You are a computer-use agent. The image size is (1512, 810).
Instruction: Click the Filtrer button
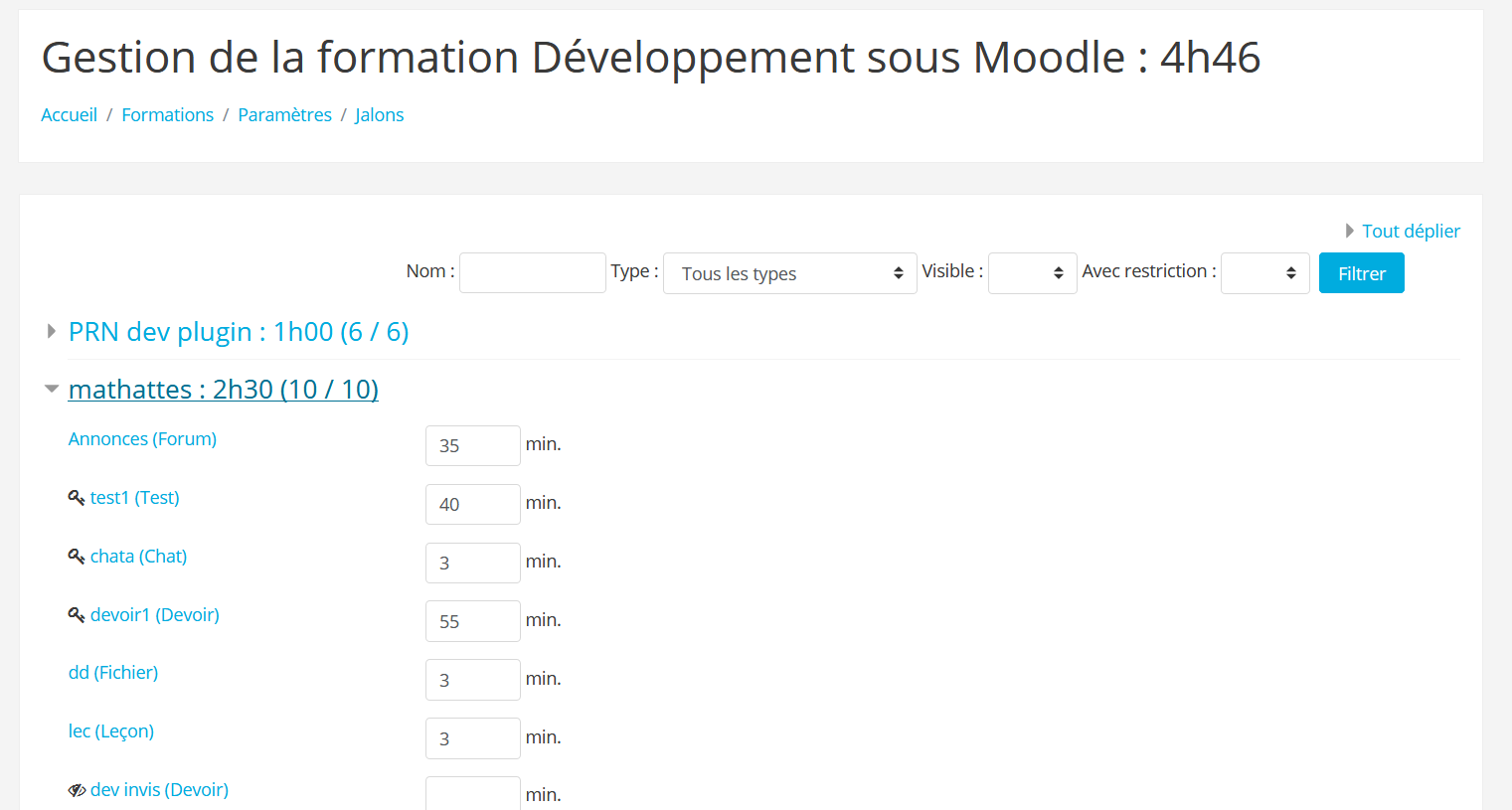(1361, 273)
